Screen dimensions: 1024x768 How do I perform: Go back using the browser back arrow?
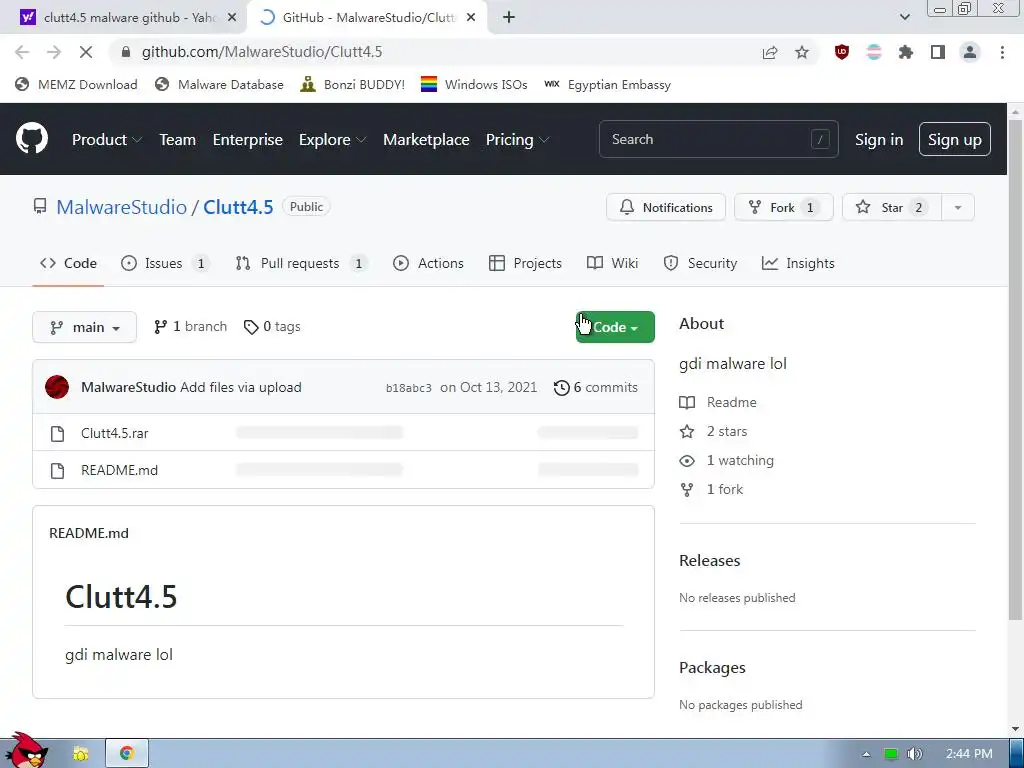[x=22, y=52]
